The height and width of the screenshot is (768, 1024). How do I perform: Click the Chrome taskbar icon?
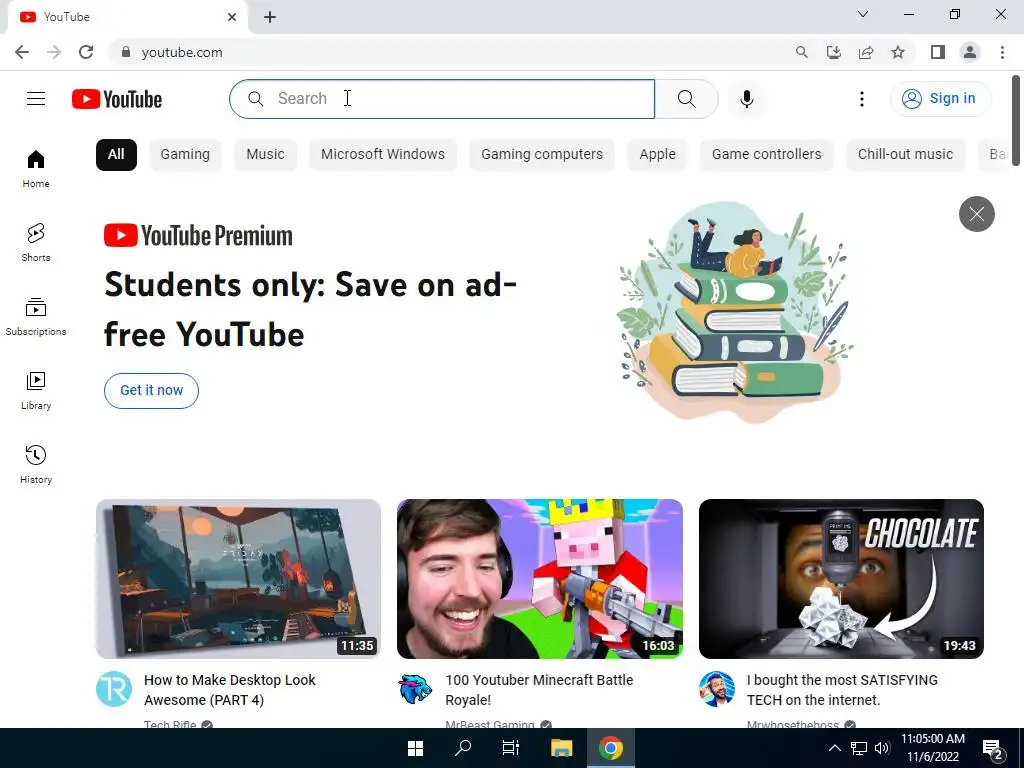point(611,748)
